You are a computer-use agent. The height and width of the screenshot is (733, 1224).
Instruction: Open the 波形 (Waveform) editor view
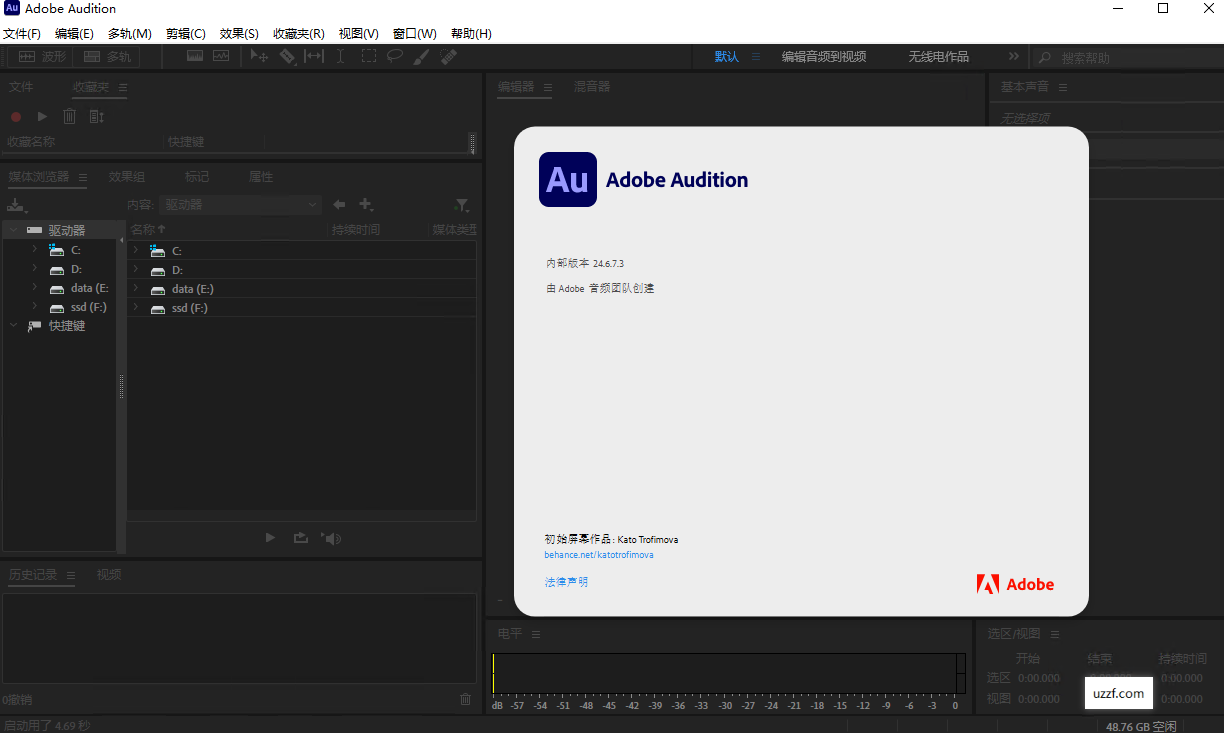[38, 56]
